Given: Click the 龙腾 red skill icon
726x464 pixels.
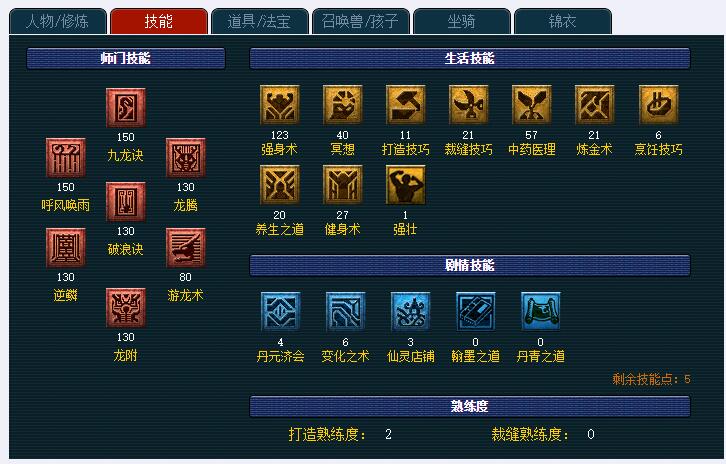Looking at the screenshot, I should (x=185, y=157).
